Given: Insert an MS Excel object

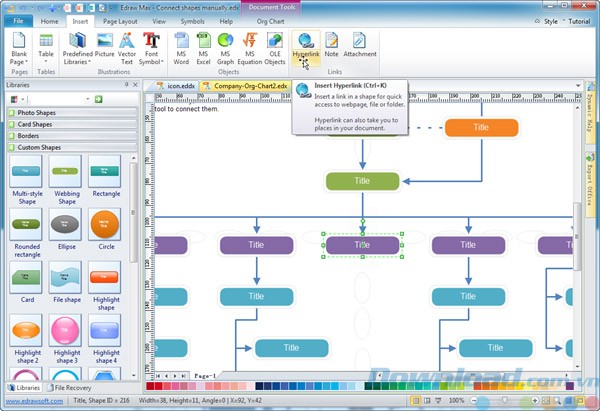Looking at the screenshot, I should (204, 47).
